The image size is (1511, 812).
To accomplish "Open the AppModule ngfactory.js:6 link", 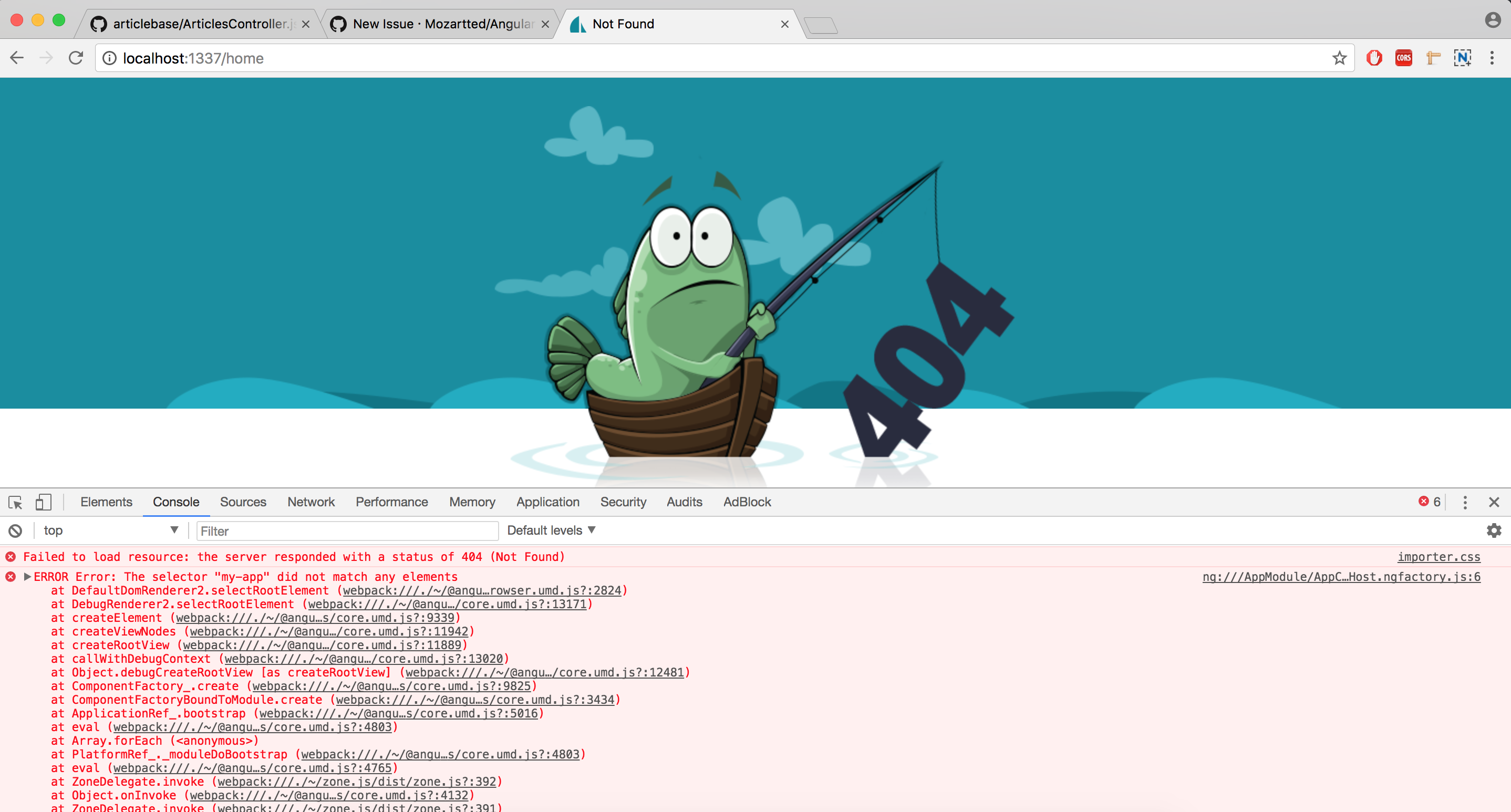I will [1341, 577].
